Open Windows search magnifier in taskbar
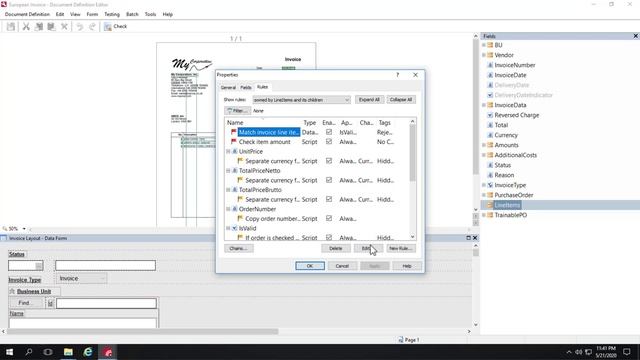The width and height of the screenshot is (640, 360). (x=29, y=352)
